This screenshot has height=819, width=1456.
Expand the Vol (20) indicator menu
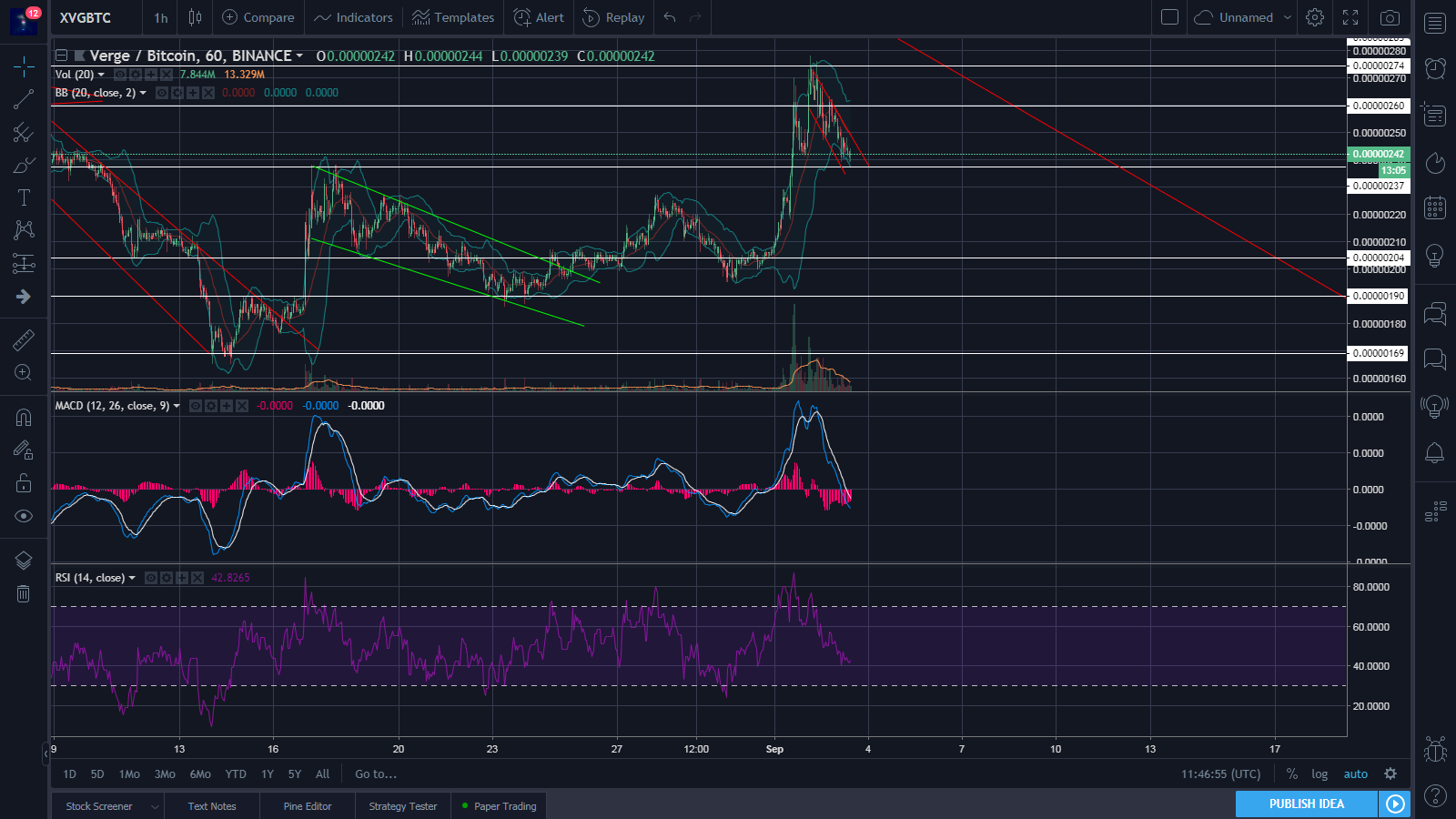tap(101, 75)
